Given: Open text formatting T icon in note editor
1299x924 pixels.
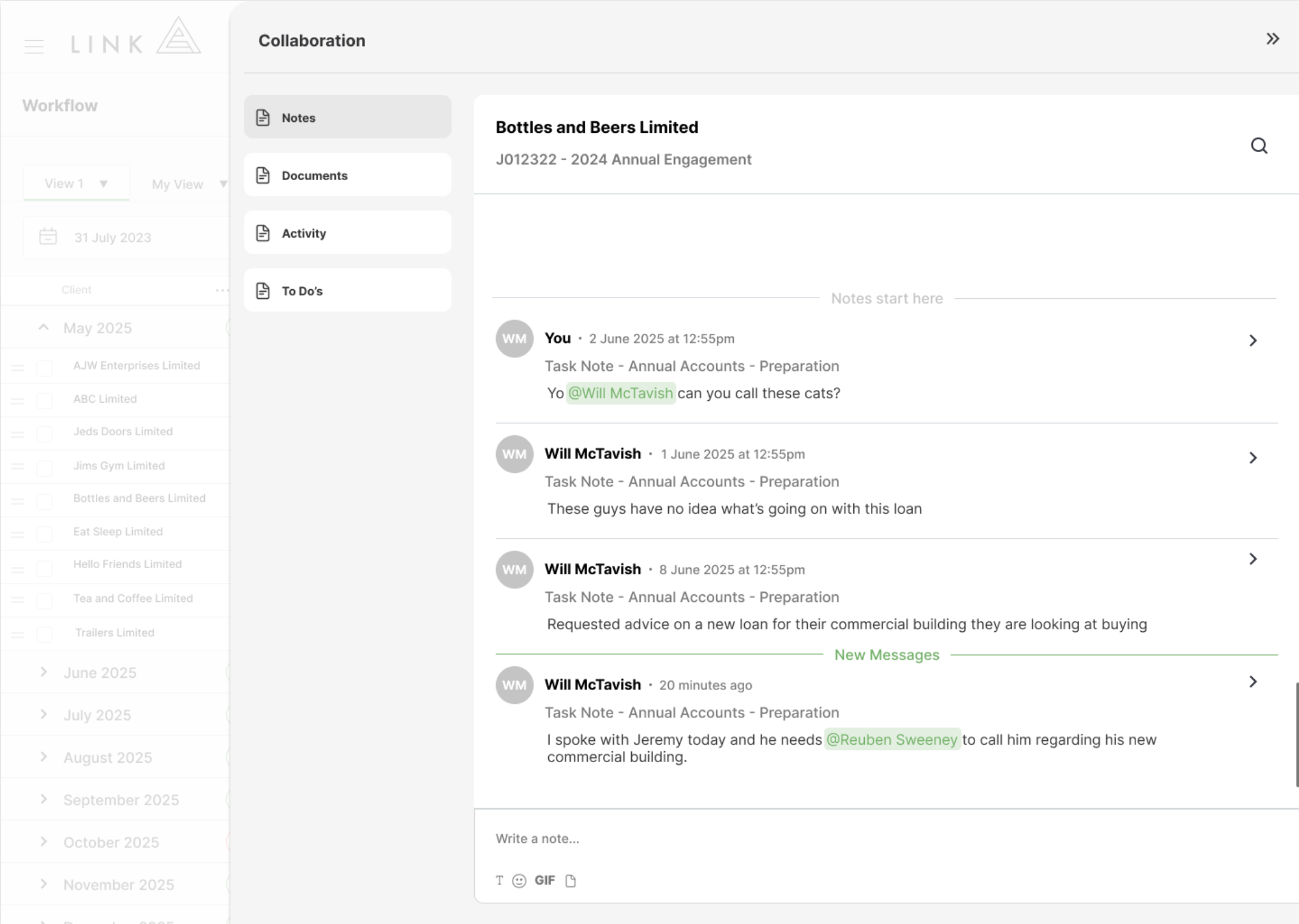Looking at the screenshot, I should (499, 880).
